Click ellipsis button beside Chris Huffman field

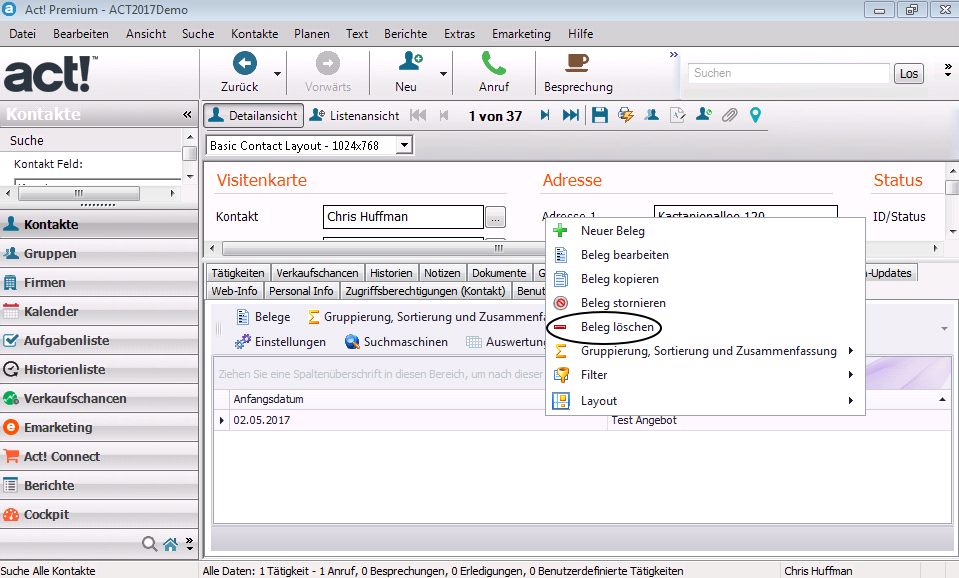point(495,217)
